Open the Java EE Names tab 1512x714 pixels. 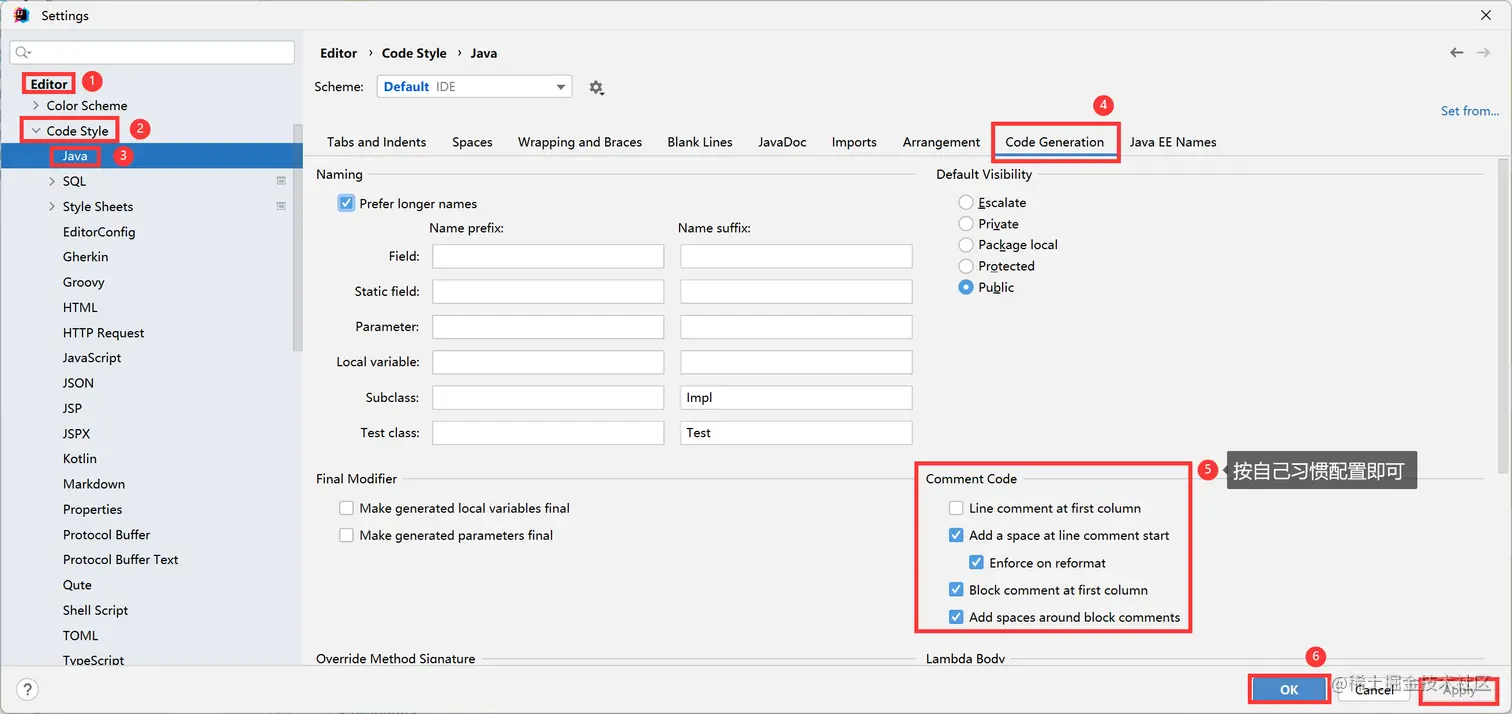[x=1173, y=142]
